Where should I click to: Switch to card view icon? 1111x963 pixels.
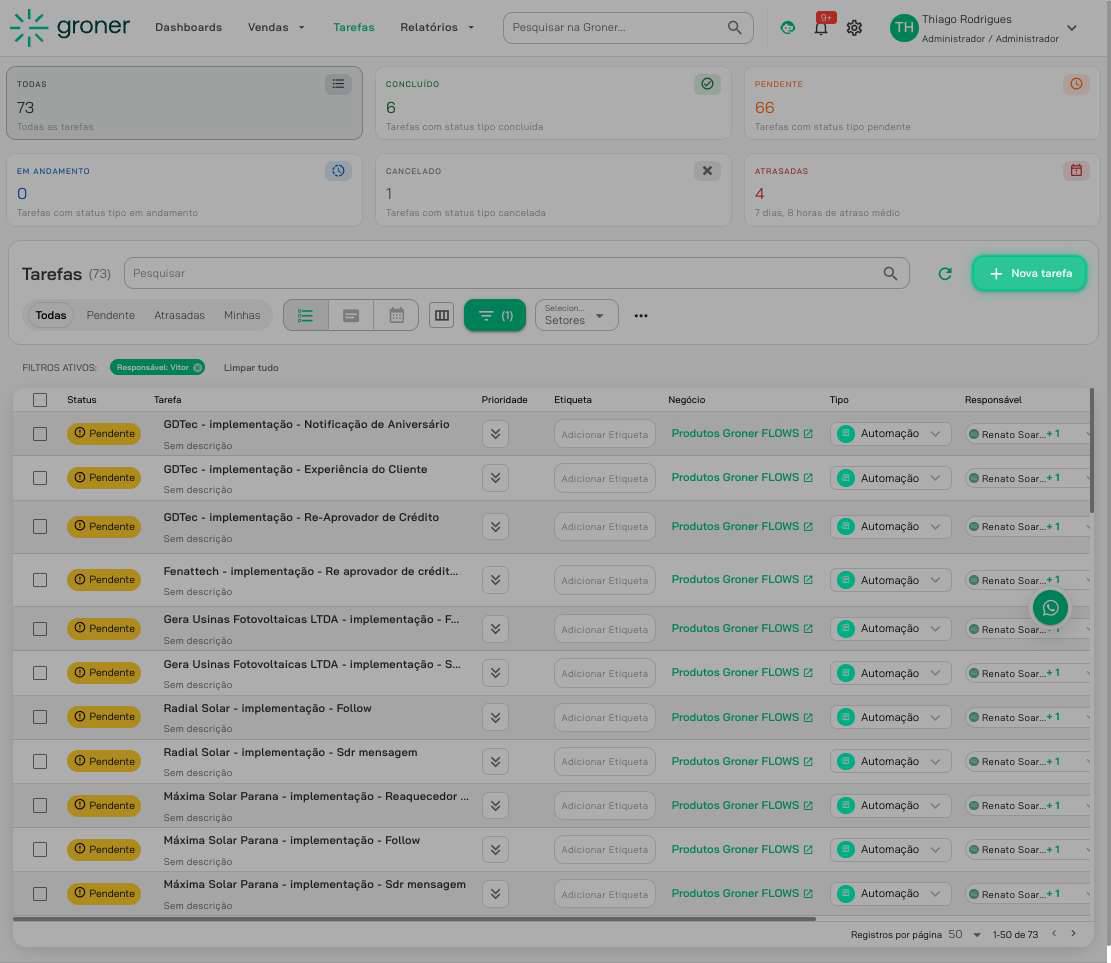[351, 315]
